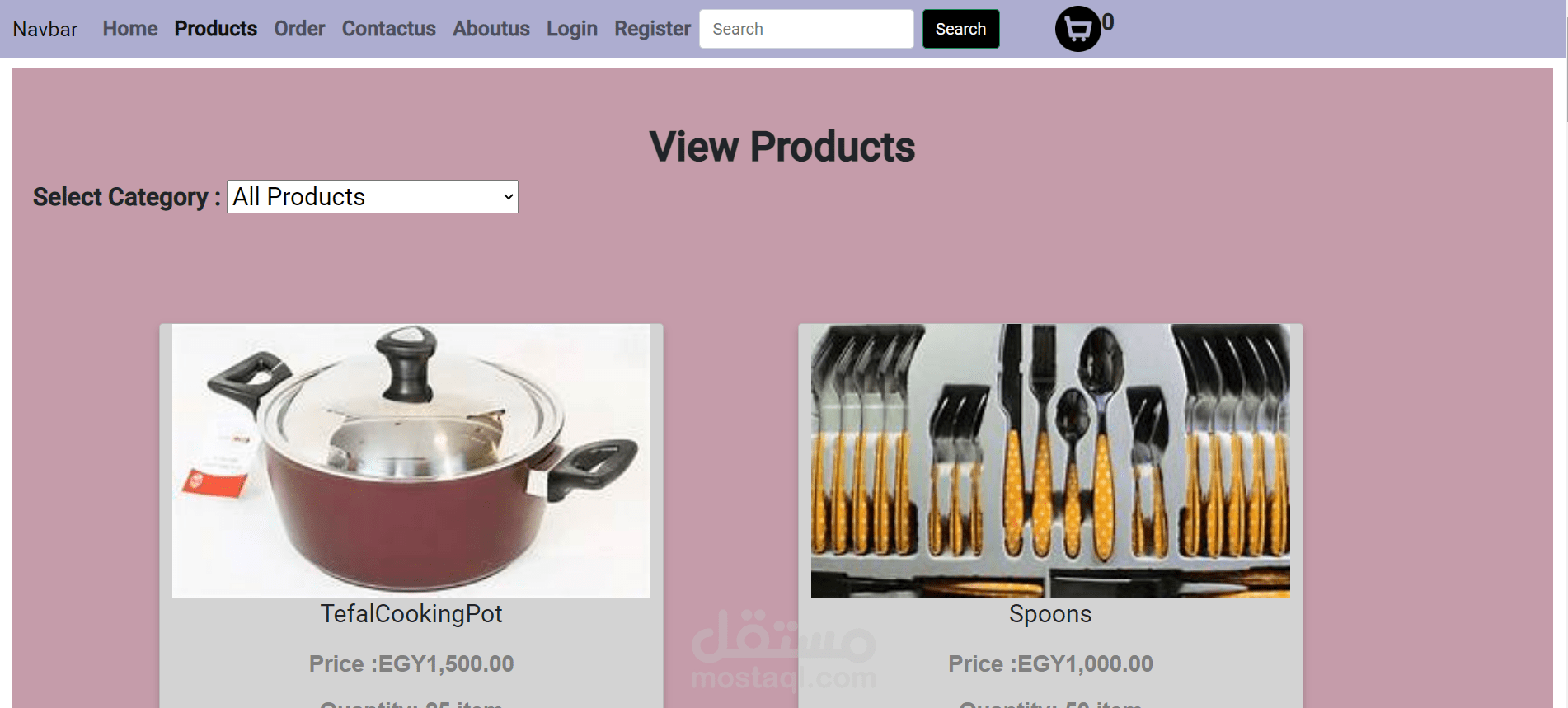Click the black Search button

click(960, 29)
